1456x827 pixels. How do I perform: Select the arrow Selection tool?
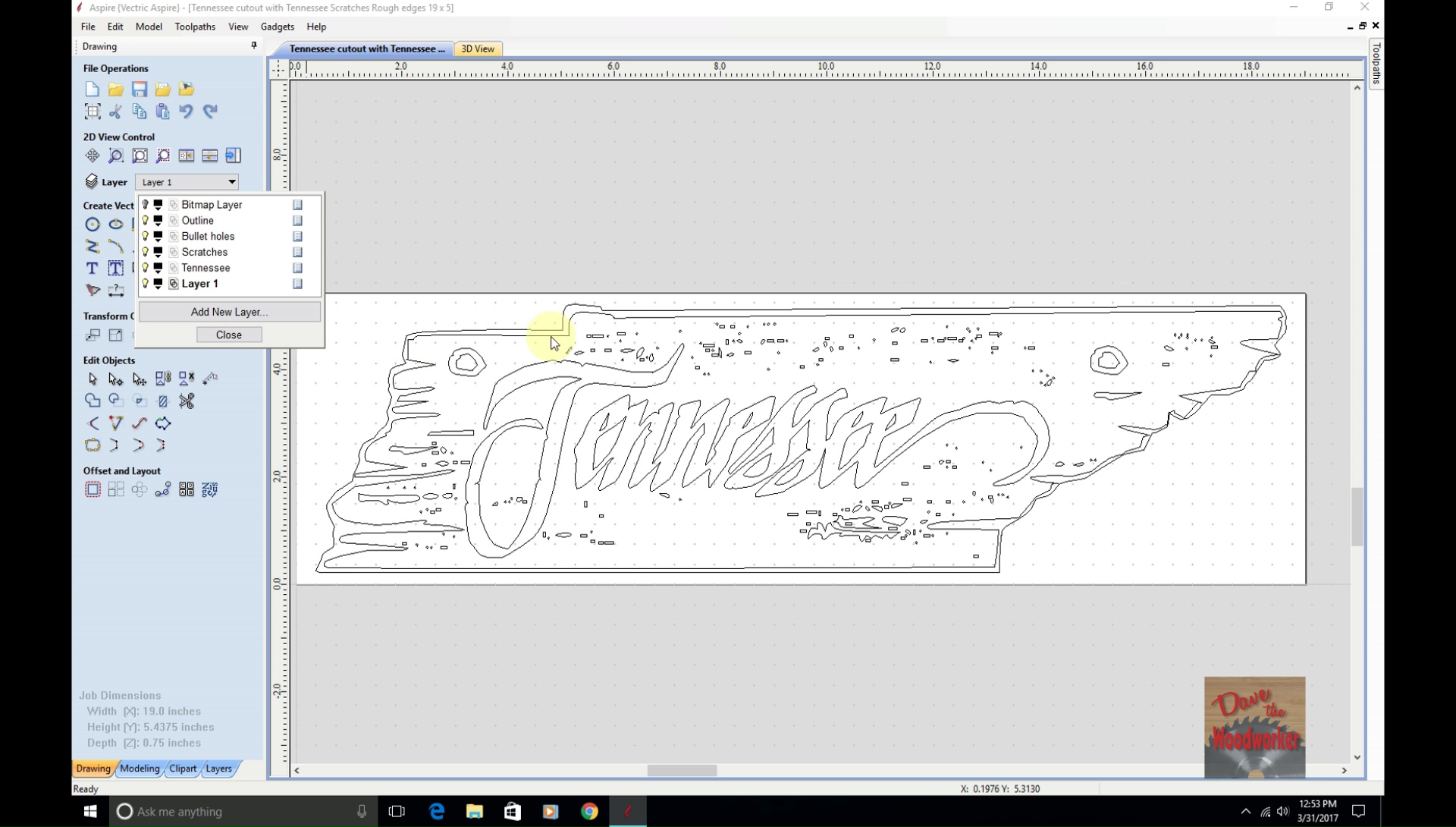point(92,379)
